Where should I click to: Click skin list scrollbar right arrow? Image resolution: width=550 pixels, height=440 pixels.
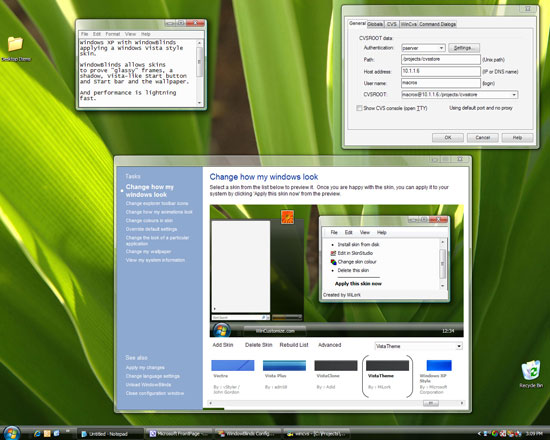[462, 403]
